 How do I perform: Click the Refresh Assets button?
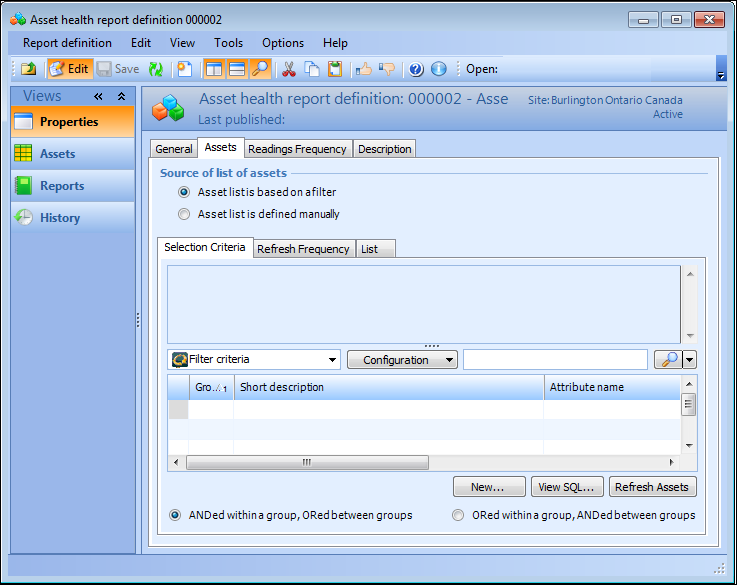[x=652, y=487]
